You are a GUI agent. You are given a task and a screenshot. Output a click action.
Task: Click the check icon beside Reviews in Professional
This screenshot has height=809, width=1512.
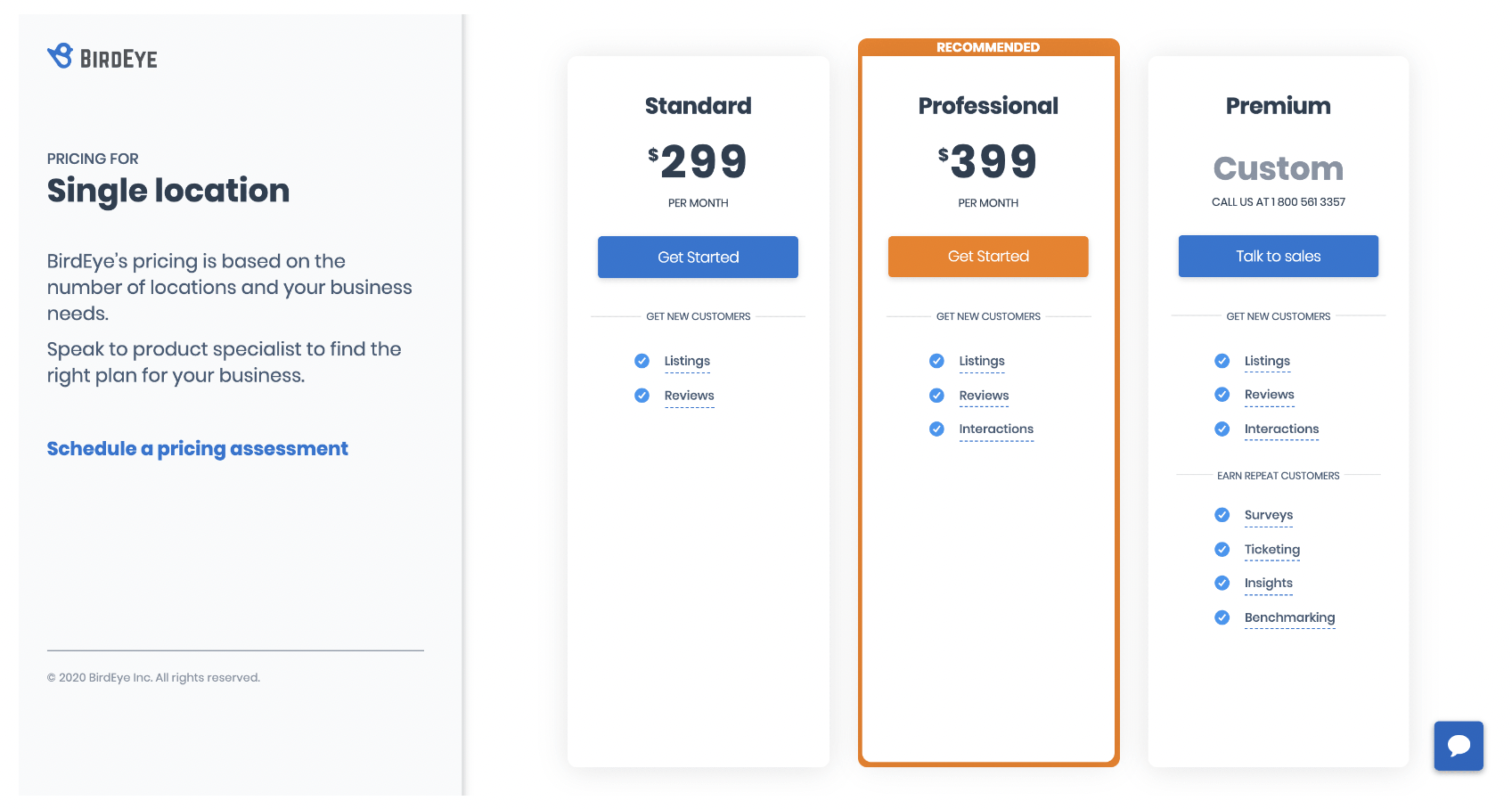pos(936,395)
